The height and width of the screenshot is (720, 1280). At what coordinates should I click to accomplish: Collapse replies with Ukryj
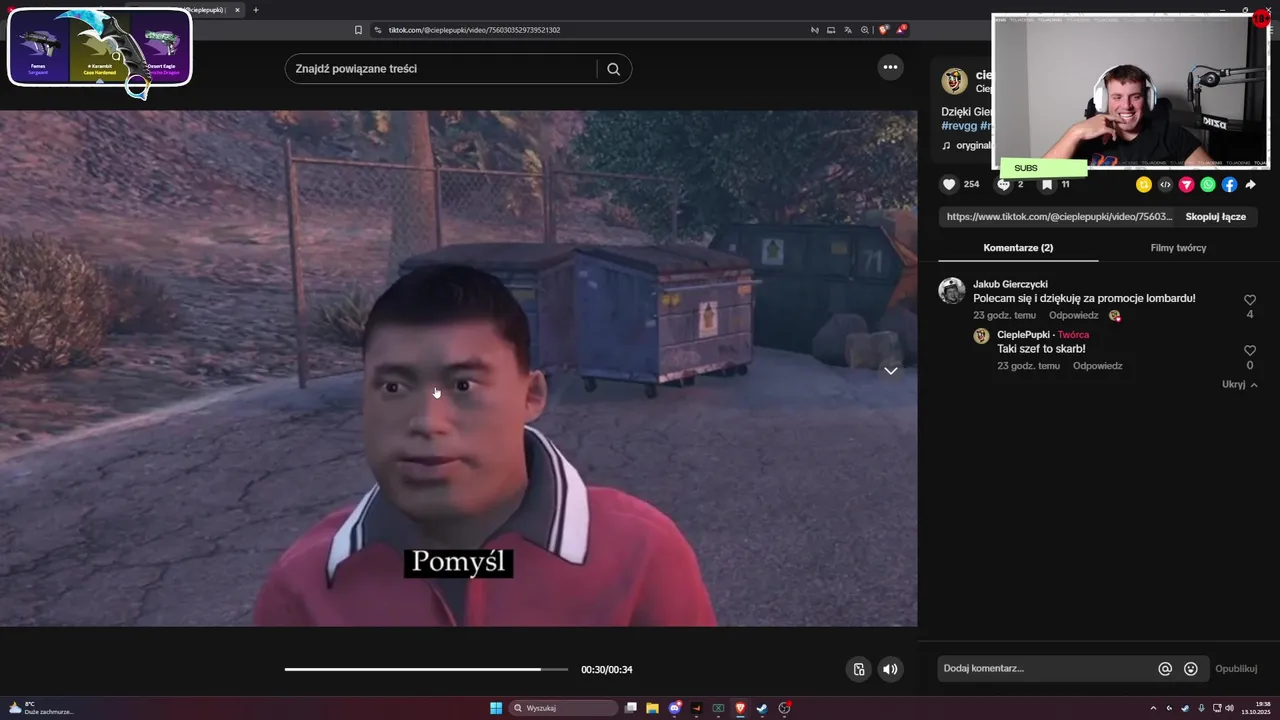(1239, 385)
